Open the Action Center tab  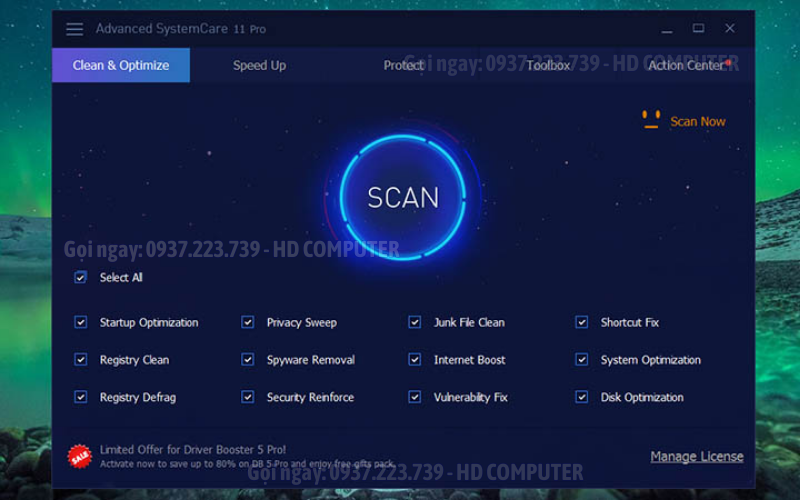(x=688, y=66)
